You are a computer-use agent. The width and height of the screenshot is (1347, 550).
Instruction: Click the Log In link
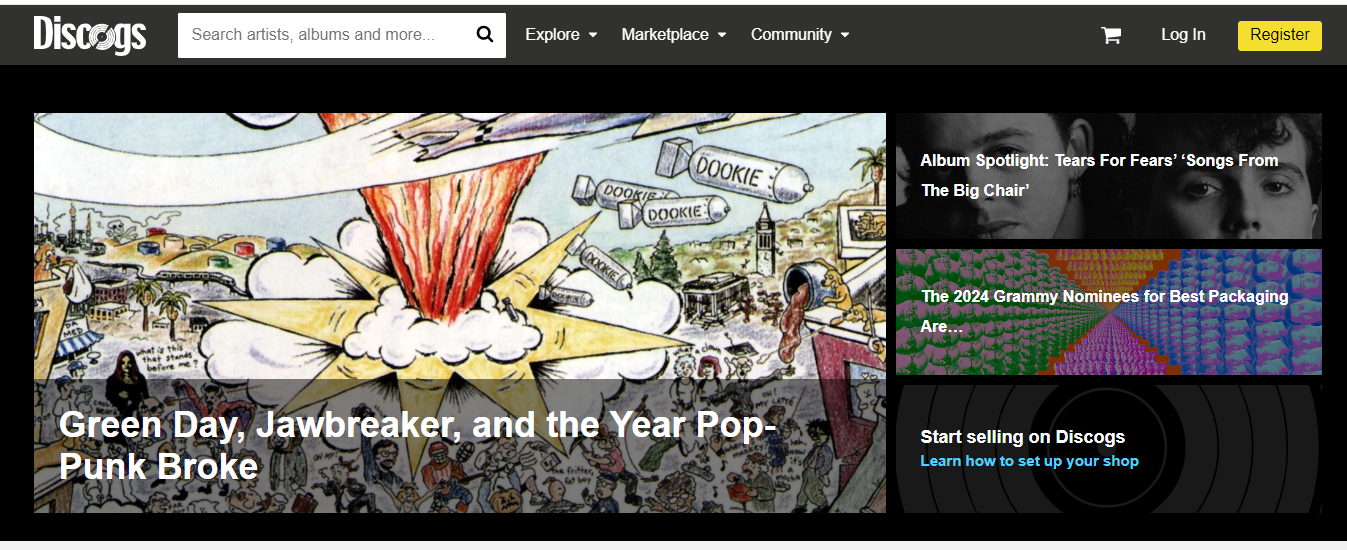click(1183, 34)
